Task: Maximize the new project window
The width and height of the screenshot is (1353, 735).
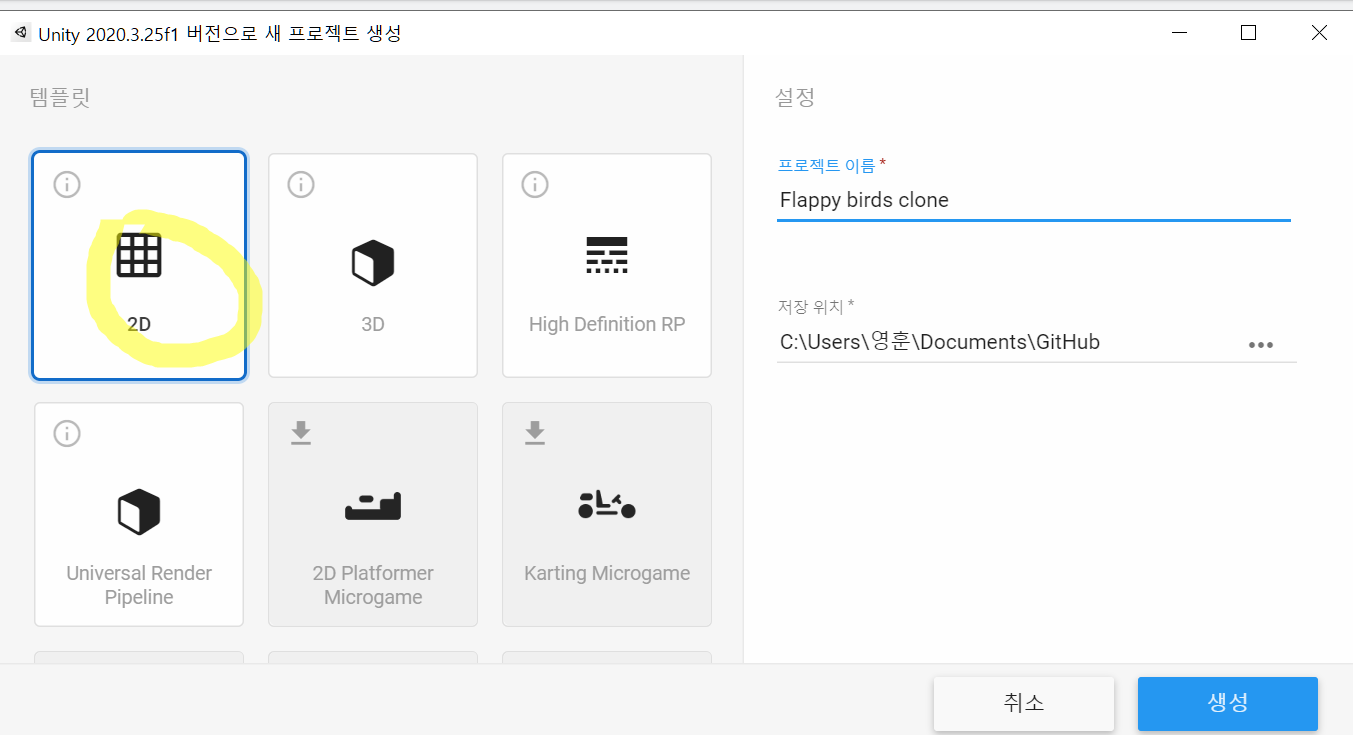Action: tap(1248, 33)
